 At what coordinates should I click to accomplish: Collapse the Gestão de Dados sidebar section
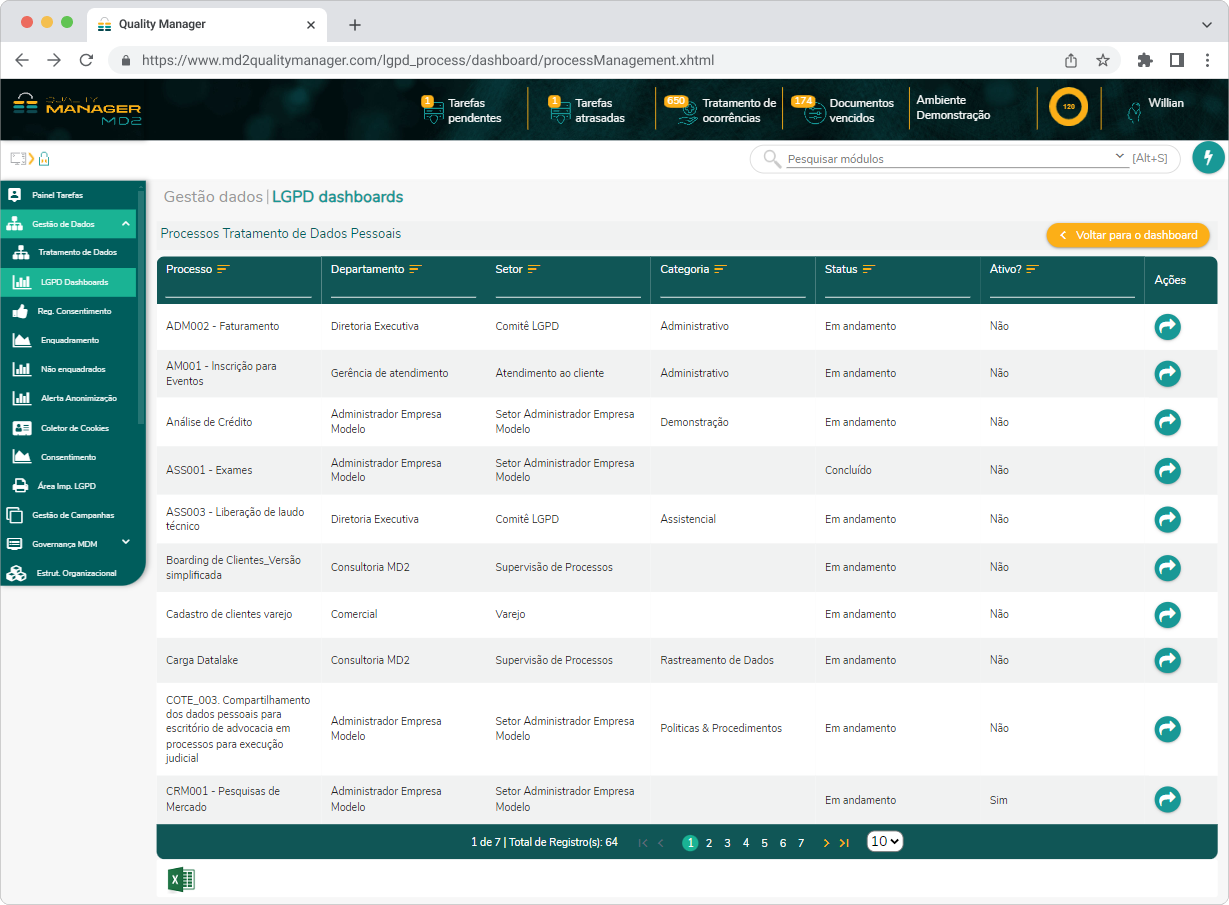tap(126, 224)
